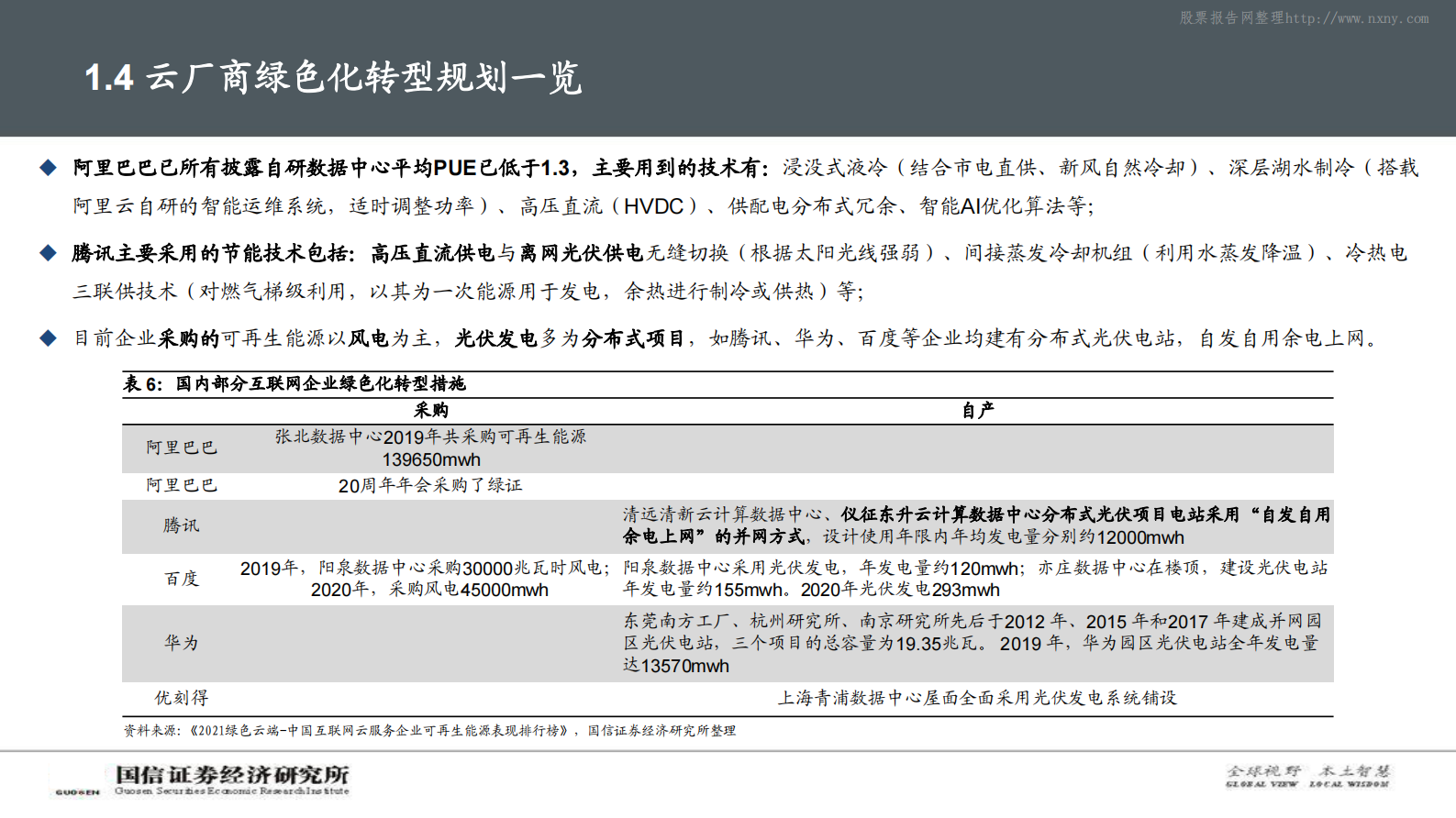Click the 百度 row label
1456x818 pixels.
(x=182, y=579)
